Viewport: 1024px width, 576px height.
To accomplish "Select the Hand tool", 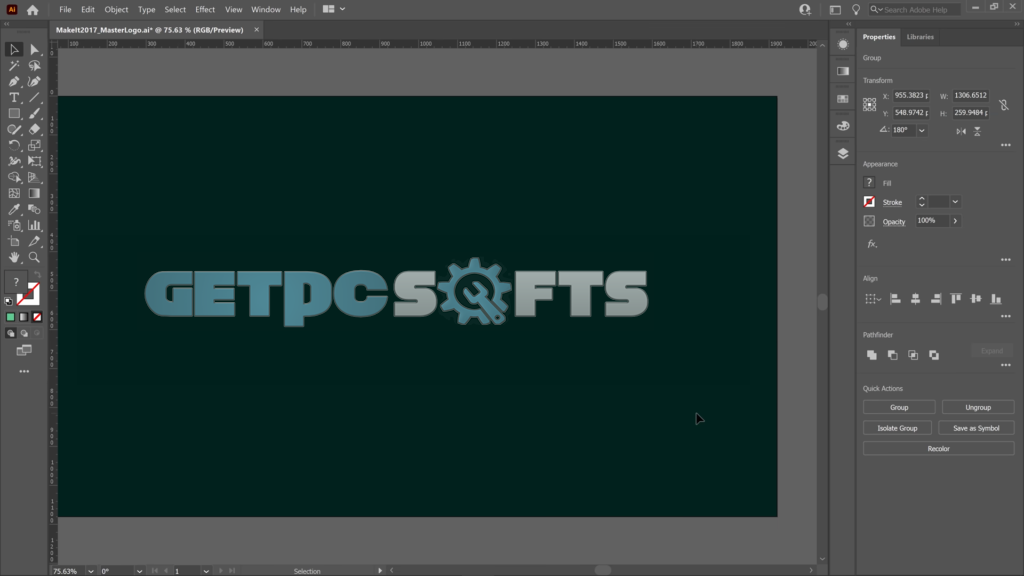I will [14, 257].
